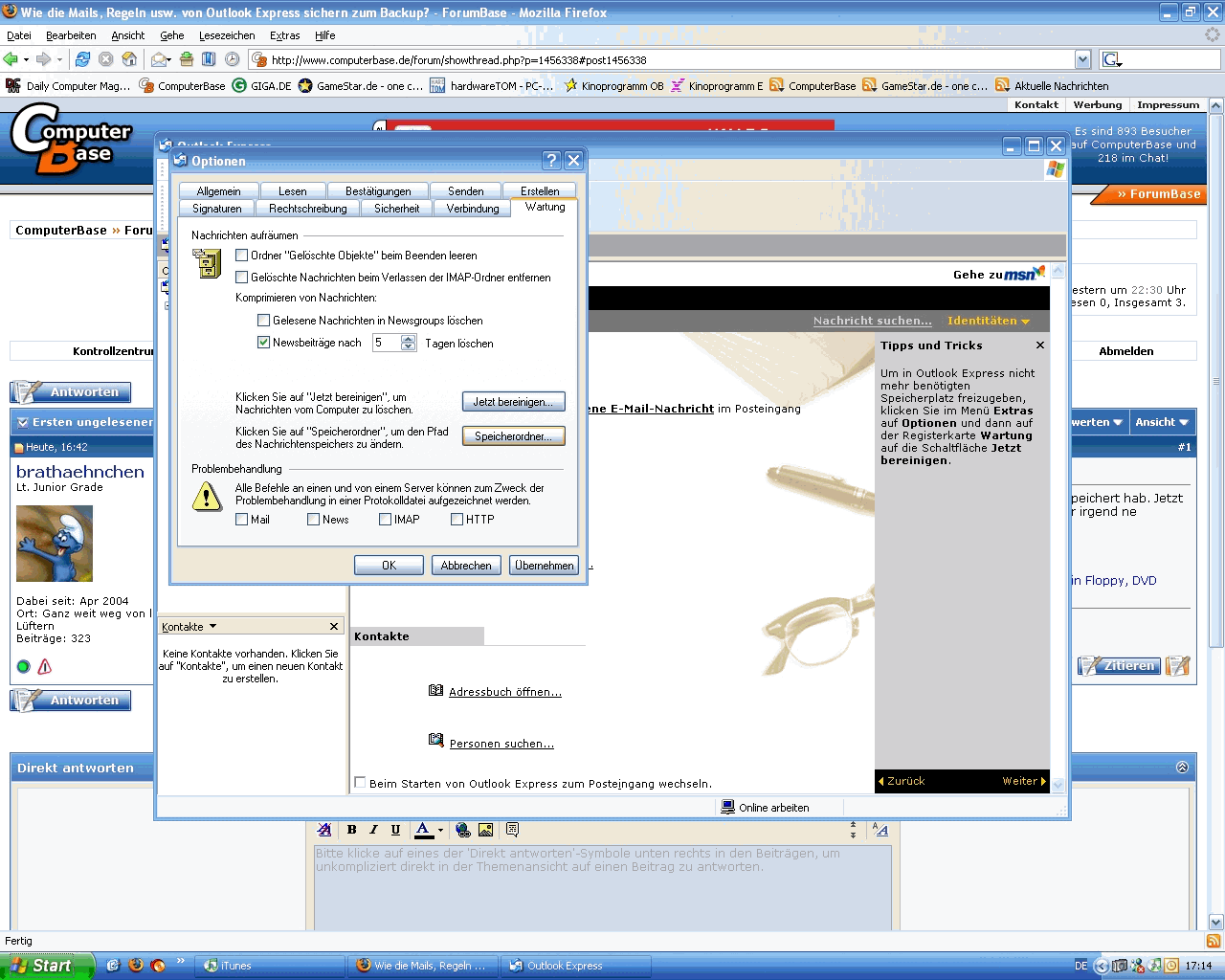1225x980 pixels.
Task: Collapse the Direkt antworten section icon
Action: [x=1182, y=768]
